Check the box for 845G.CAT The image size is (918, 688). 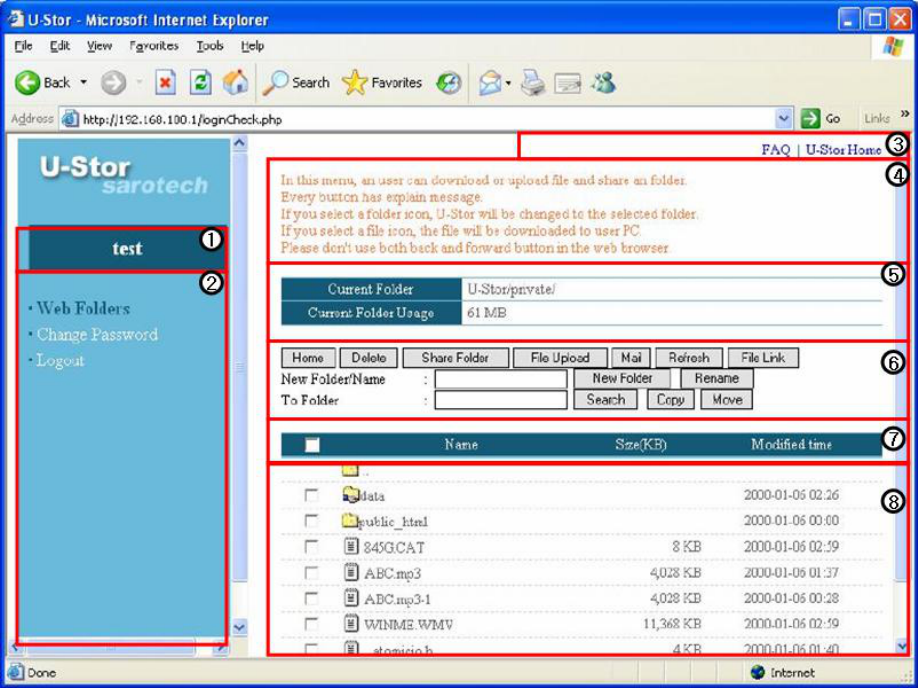click(x=311, y=547)
